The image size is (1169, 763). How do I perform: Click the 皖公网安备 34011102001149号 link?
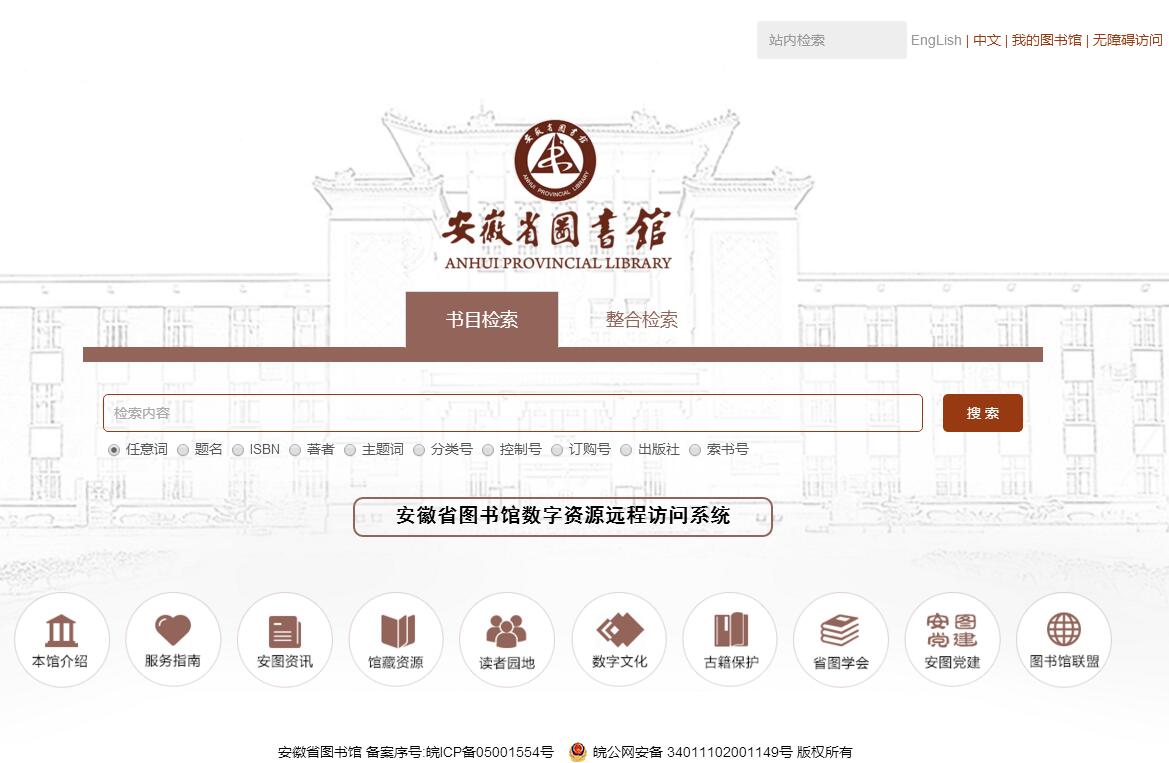pos(693,752)
